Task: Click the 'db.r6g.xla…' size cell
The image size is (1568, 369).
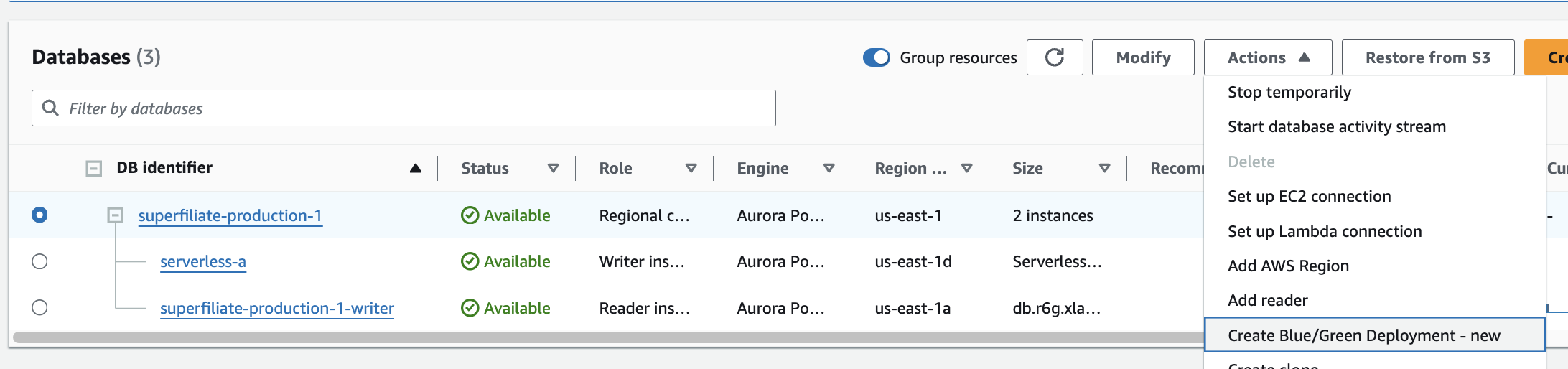Action: [1056, 308]
